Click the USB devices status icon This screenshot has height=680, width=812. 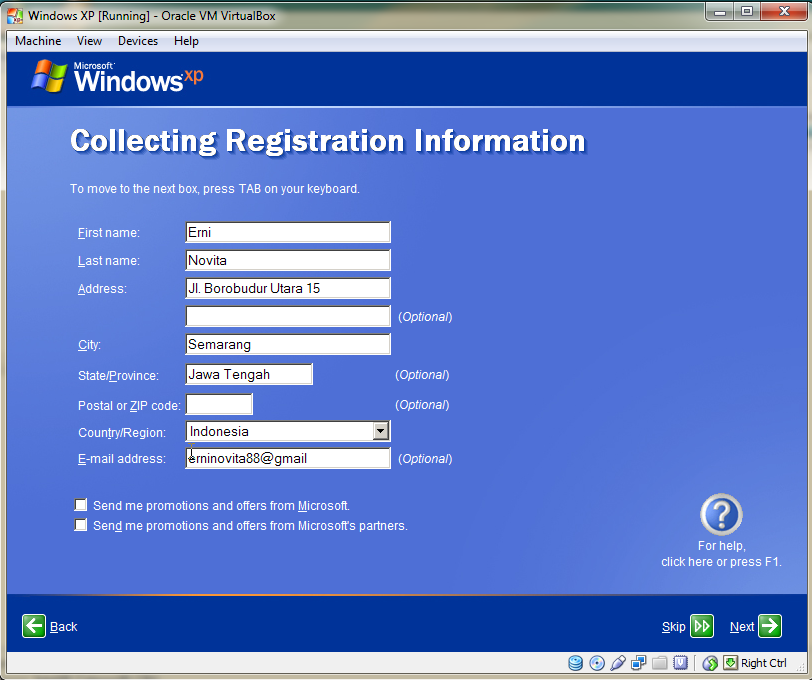click(x=618, y=663)
